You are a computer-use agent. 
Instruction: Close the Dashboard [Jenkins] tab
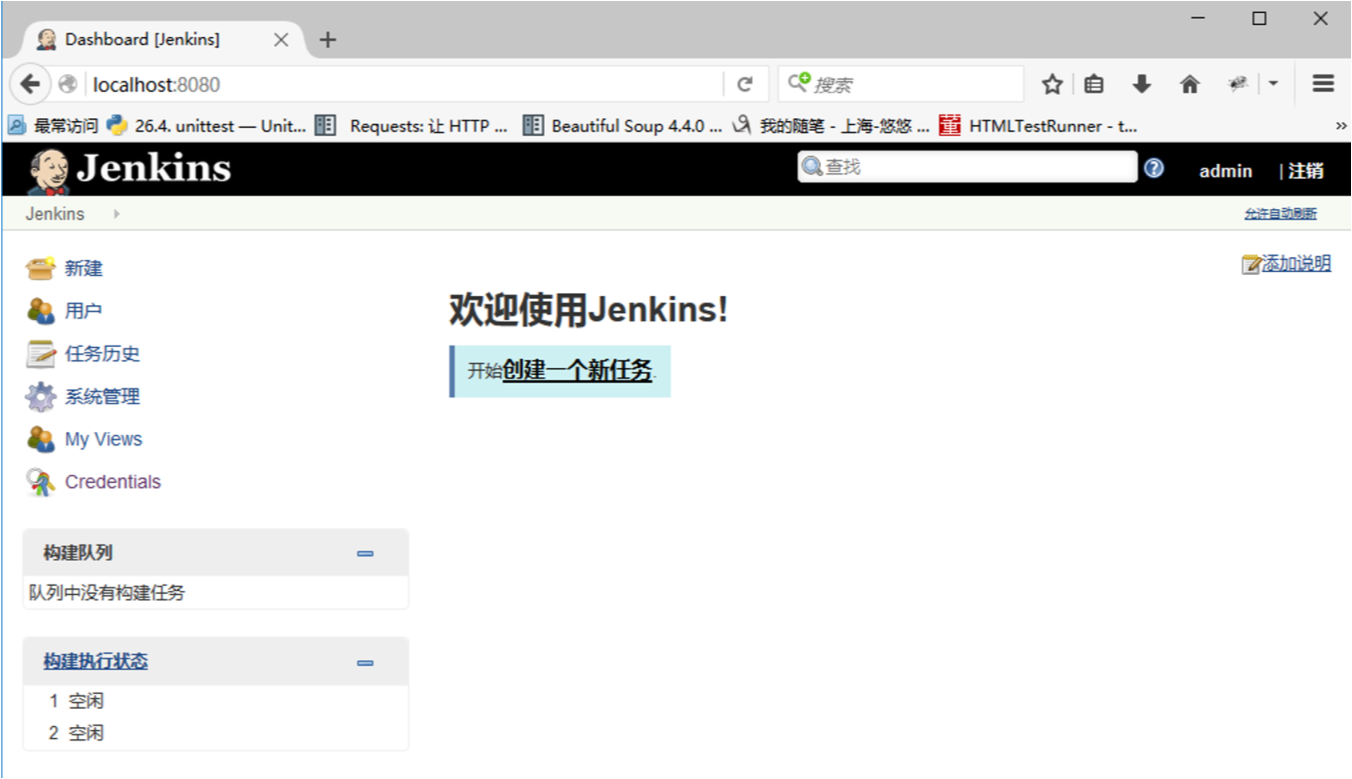click(x=281, y=40)
